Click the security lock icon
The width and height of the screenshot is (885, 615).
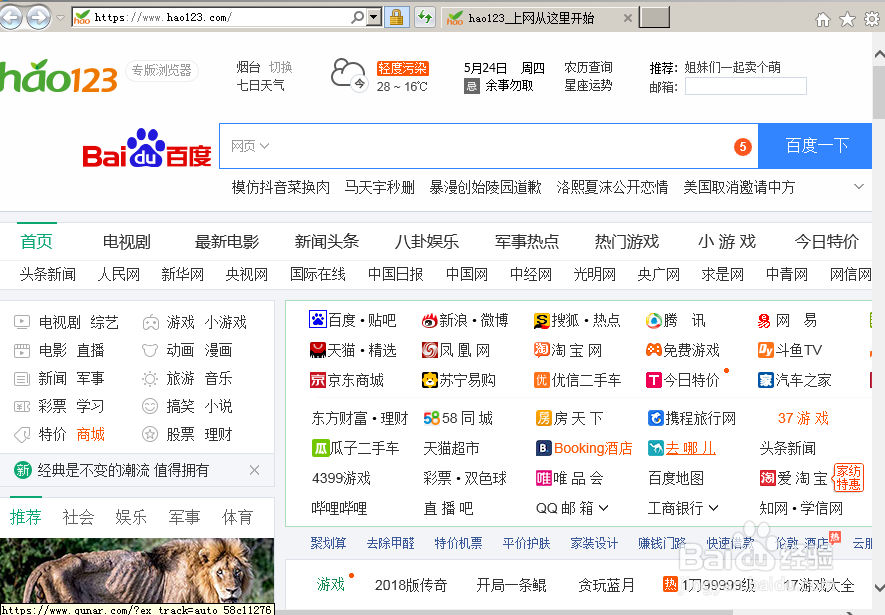397,17
